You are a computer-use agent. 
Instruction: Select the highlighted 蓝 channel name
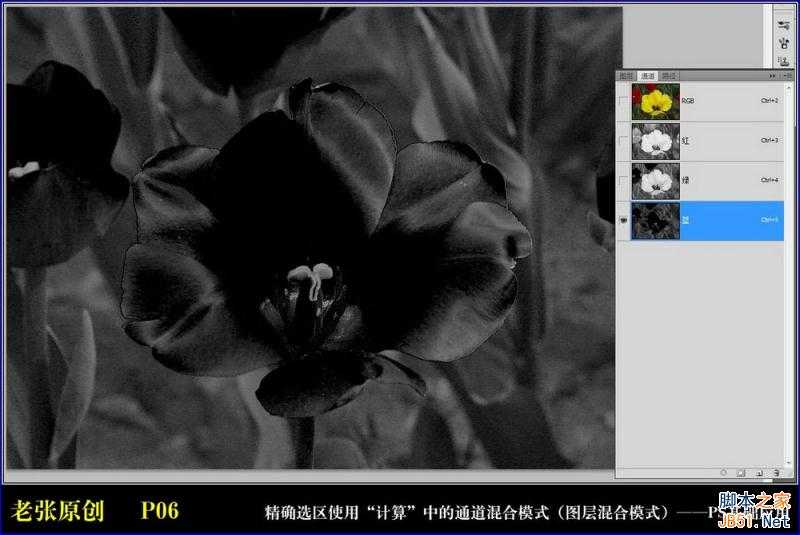pos(685,220)
